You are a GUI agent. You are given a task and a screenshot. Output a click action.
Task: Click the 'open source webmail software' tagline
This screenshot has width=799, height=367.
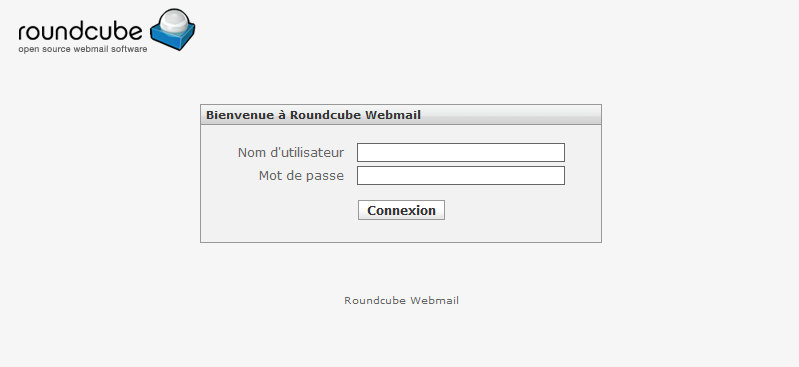pyautogui.click(x=83, y=49)
